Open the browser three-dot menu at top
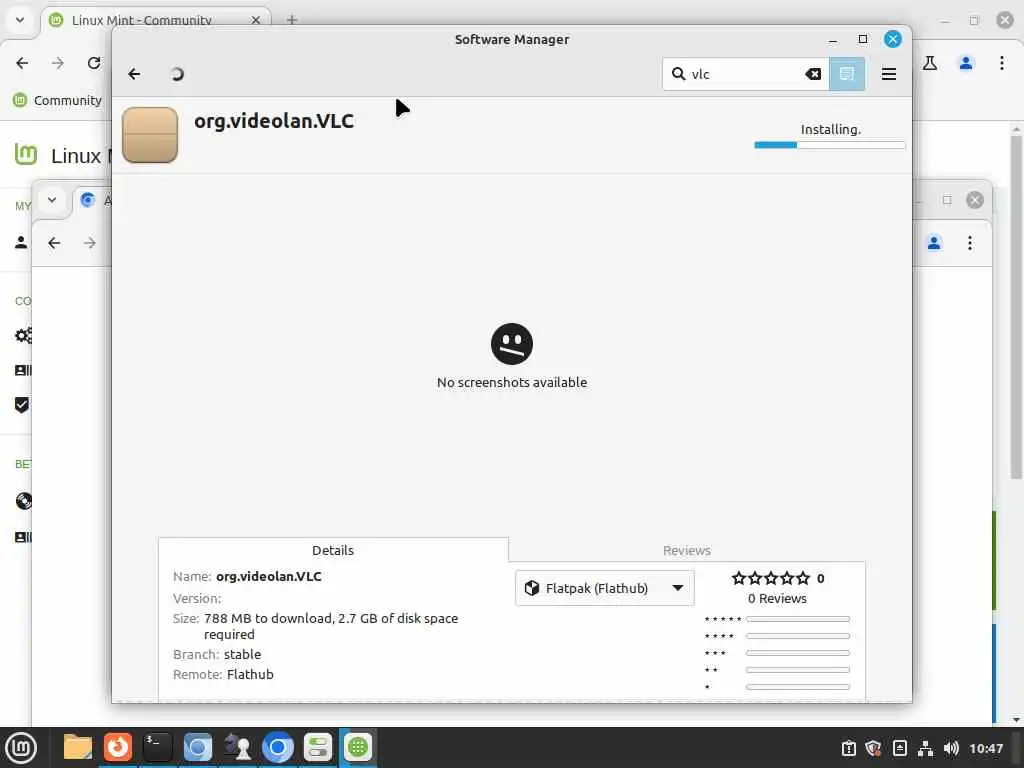Image resolution: width=1024 pixels, height=768 pixels. (x=1002, y=63)
